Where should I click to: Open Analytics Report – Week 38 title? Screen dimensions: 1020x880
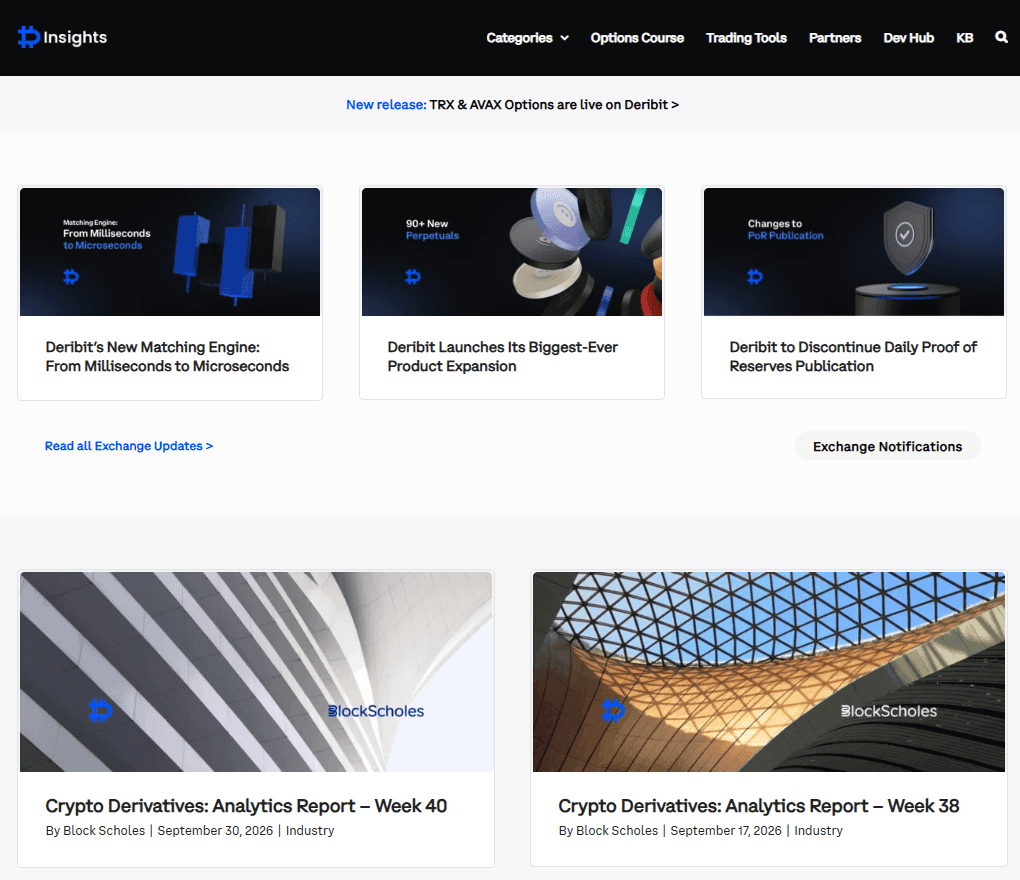[758, 806]
